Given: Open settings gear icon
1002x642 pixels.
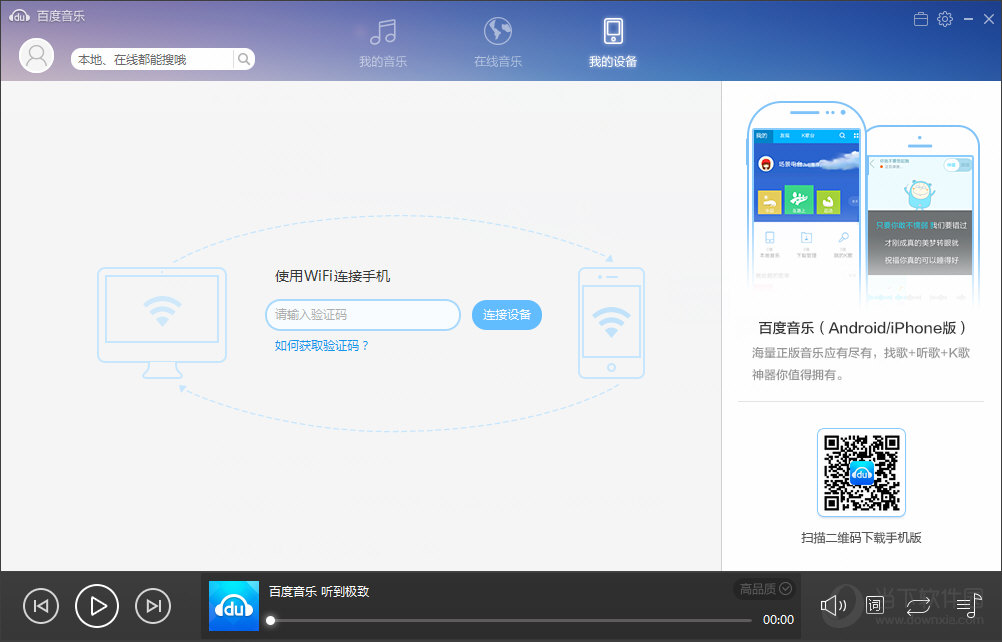Looking at the screenshot, I should pos(945,19).
